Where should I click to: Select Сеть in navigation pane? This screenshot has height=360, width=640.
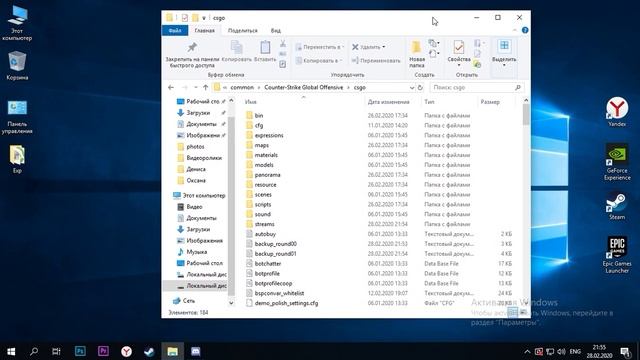point(189,301)
